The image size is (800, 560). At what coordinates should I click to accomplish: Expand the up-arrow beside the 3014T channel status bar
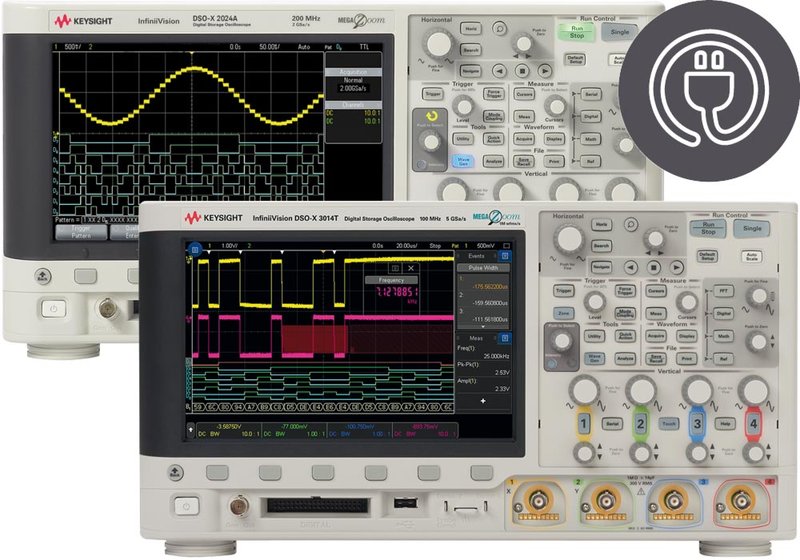pos(191,430)
